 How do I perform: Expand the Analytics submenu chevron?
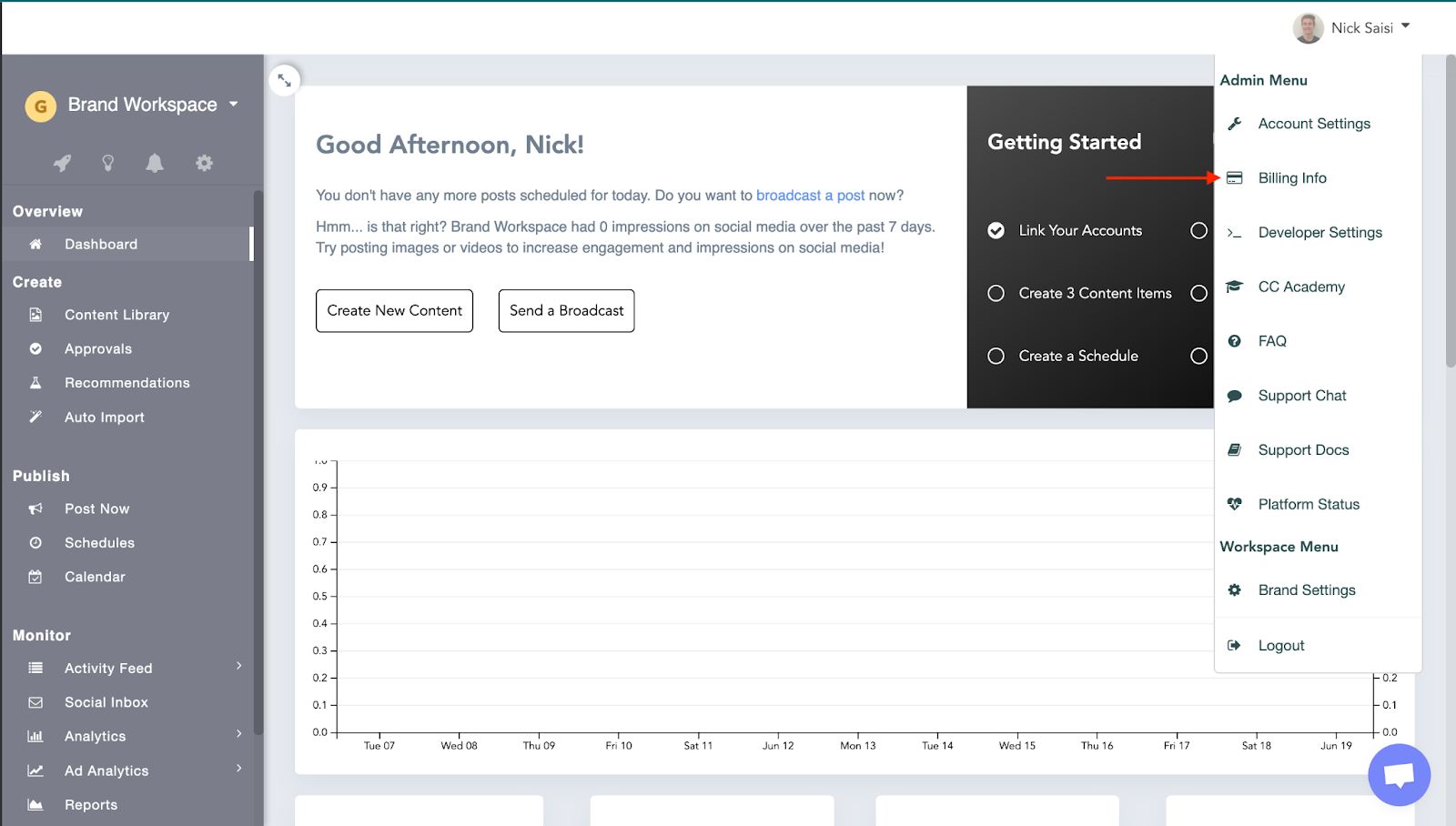point(239,734)
